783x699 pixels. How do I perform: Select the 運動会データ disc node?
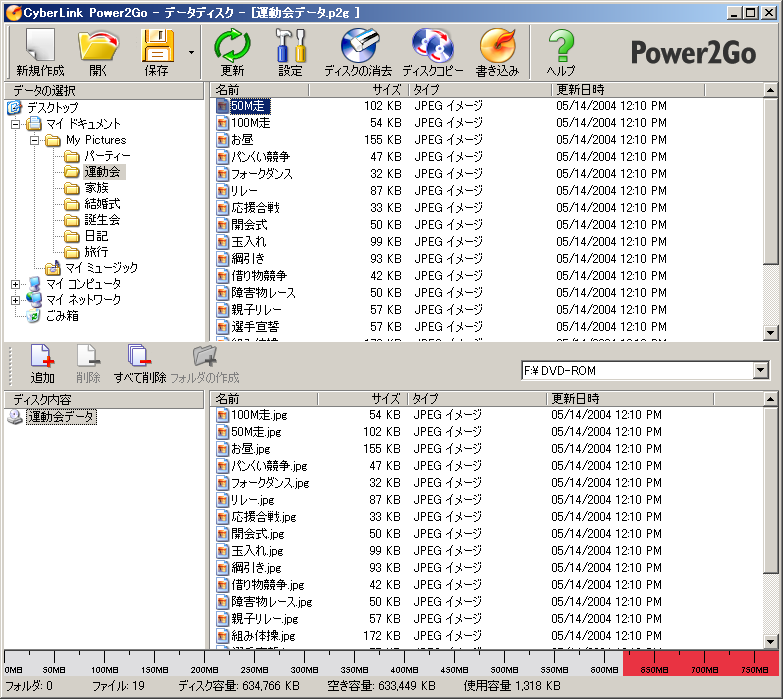point(61,416)
